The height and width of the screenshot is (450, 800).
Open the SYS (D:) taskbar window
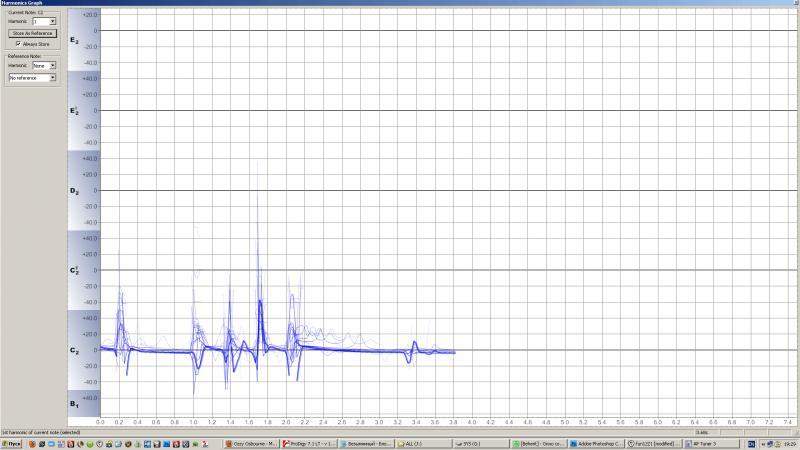480,442
